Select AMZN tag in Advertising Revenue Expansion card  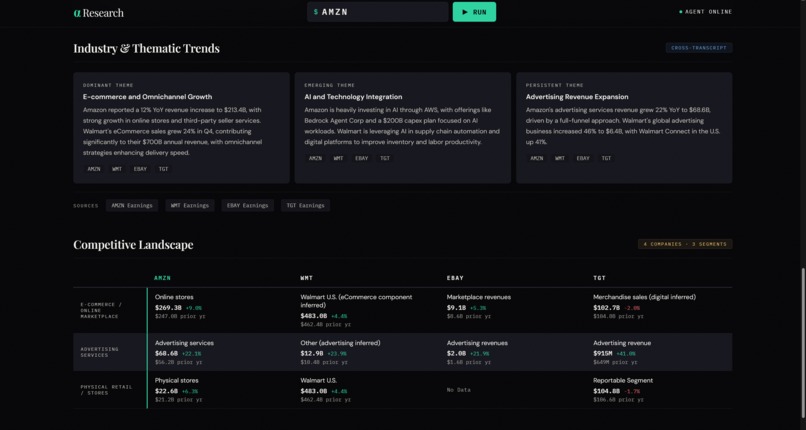tap(537, 158)
